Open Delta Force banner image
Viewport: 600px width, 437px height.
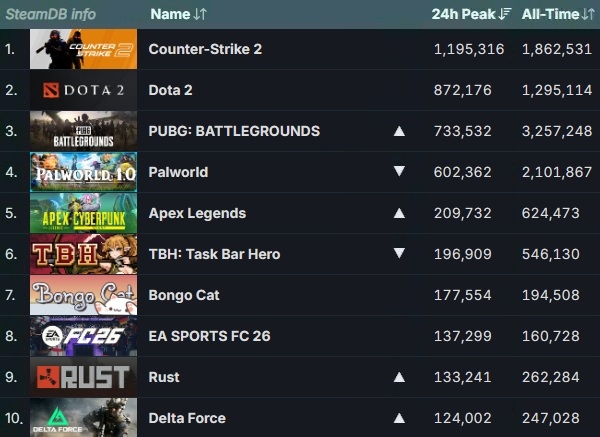(x=83, y=417)
